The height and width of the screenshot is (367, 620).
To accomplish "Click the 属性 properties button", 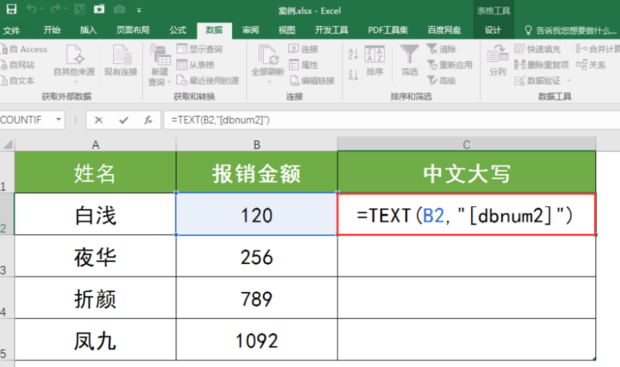I will [303, 65].
